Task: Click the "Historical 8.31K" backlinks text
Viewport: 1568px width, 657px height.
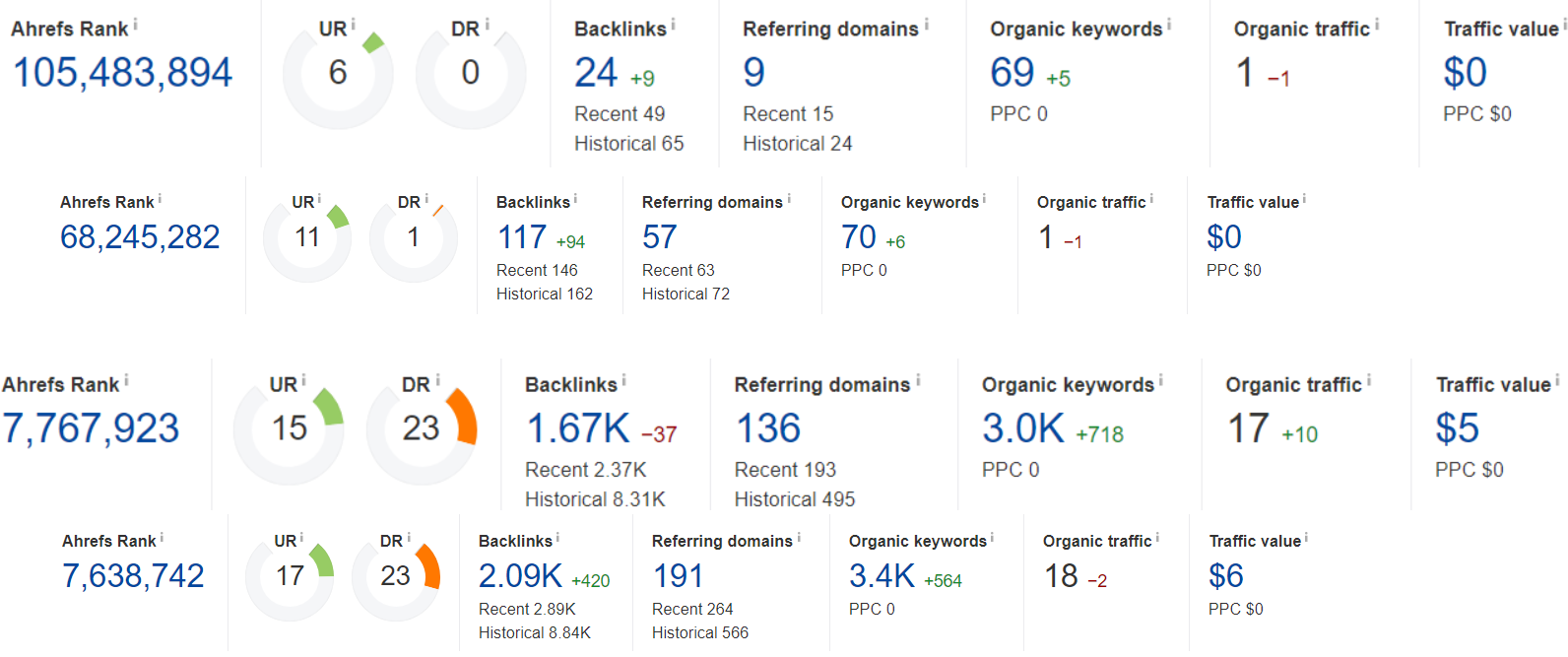Action: click(x=595, y=499)
